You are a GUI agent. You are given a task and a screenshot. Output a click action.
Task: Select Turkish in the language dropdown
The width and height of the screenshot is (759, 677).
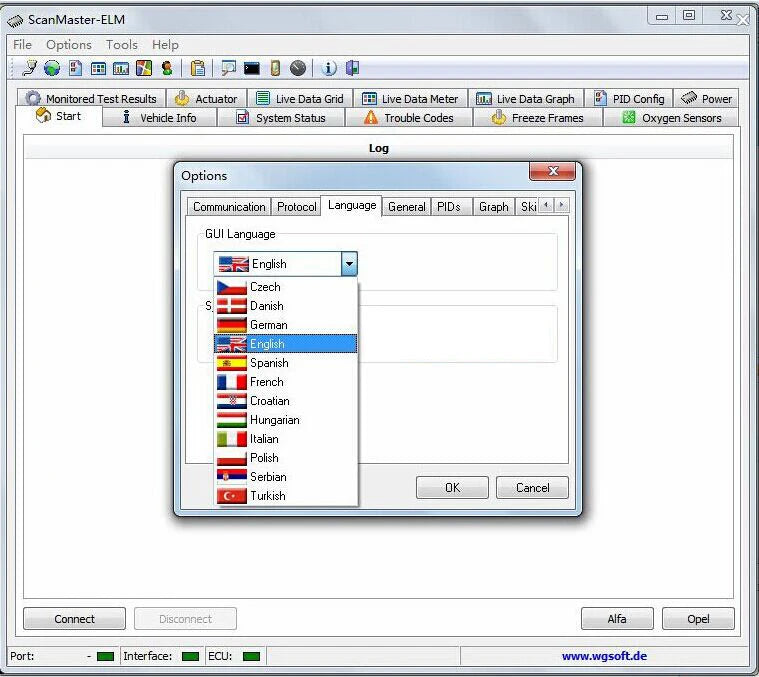click(x=267, y=496)
